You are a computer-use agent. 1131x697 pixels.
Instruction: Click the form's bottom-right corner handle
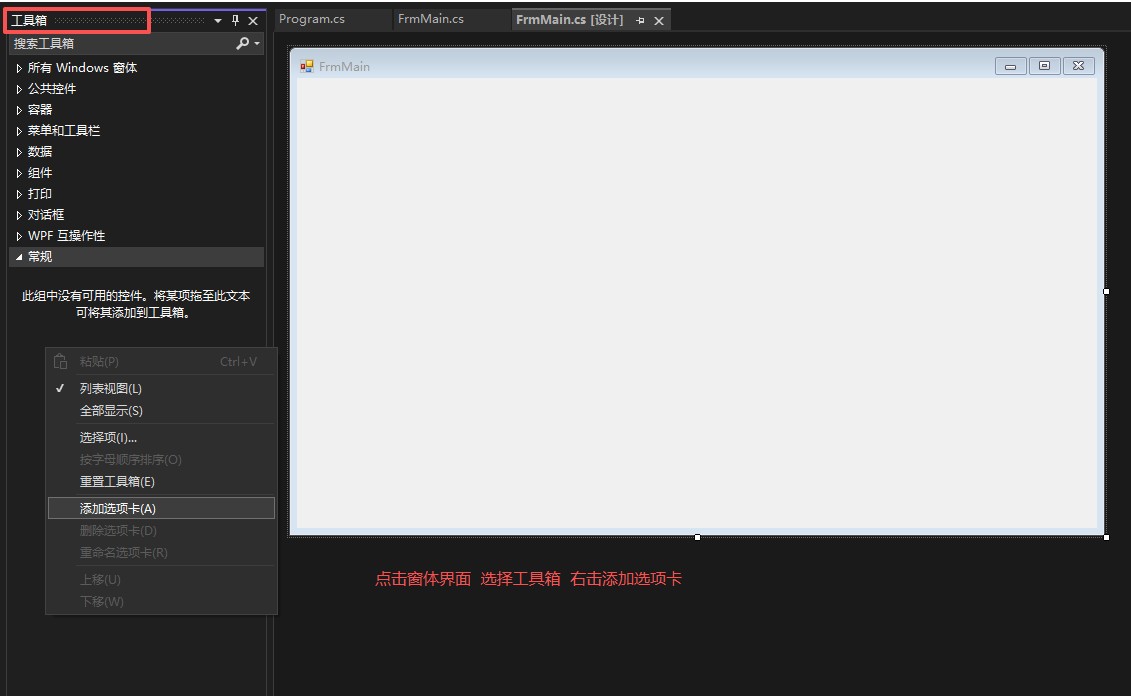click(1106, 537)
